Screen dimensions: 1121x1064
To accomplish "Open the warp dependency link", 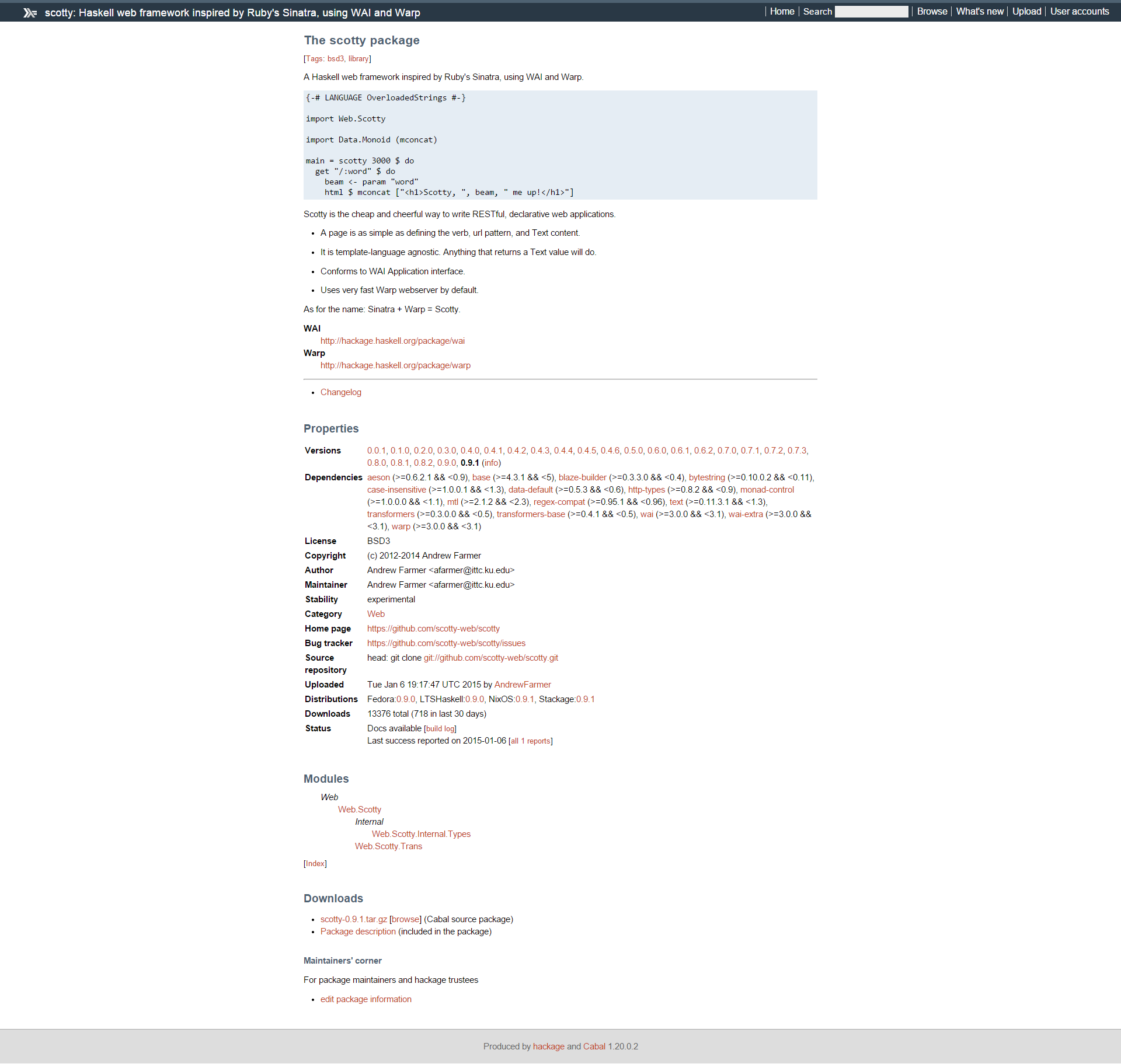I will point(401,526).
